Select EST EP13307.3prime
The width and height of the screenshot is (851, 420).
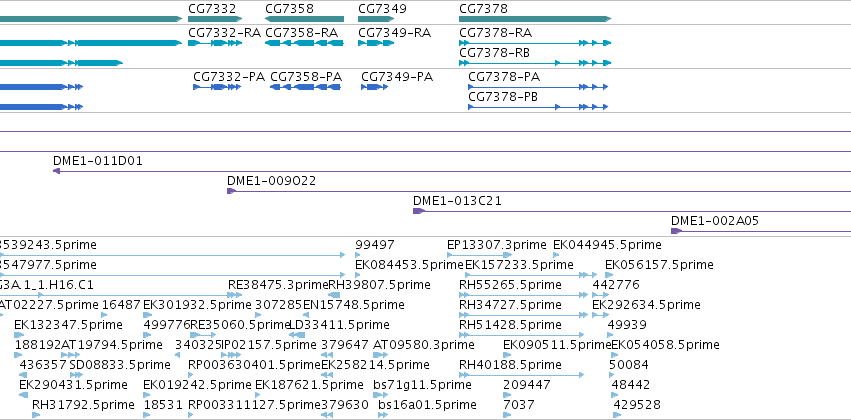[497, 245]
